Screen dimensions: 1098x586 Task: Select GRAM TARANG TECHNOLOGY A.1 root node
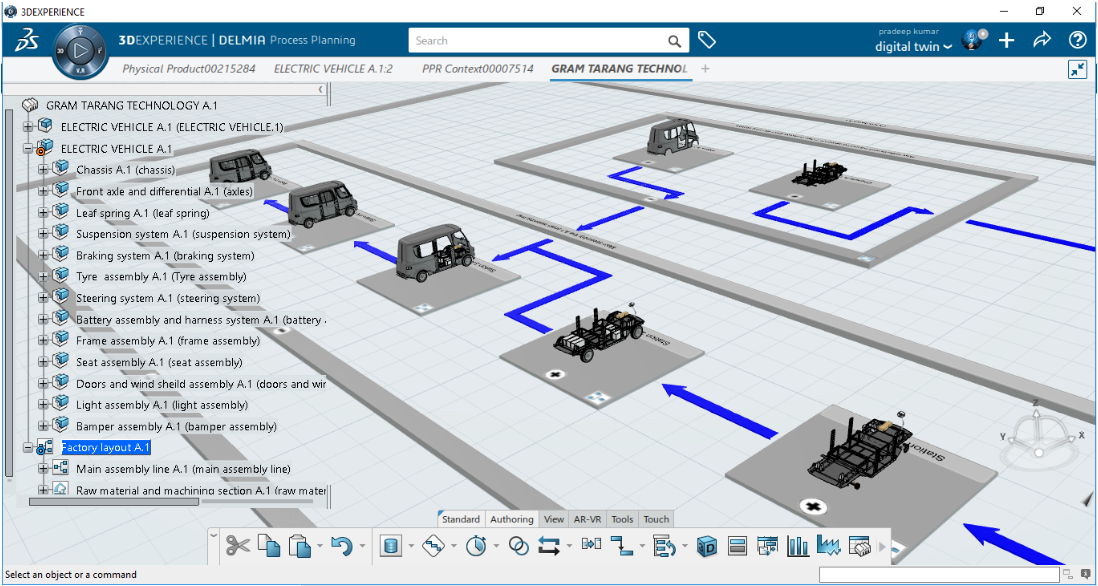[132, 105]
